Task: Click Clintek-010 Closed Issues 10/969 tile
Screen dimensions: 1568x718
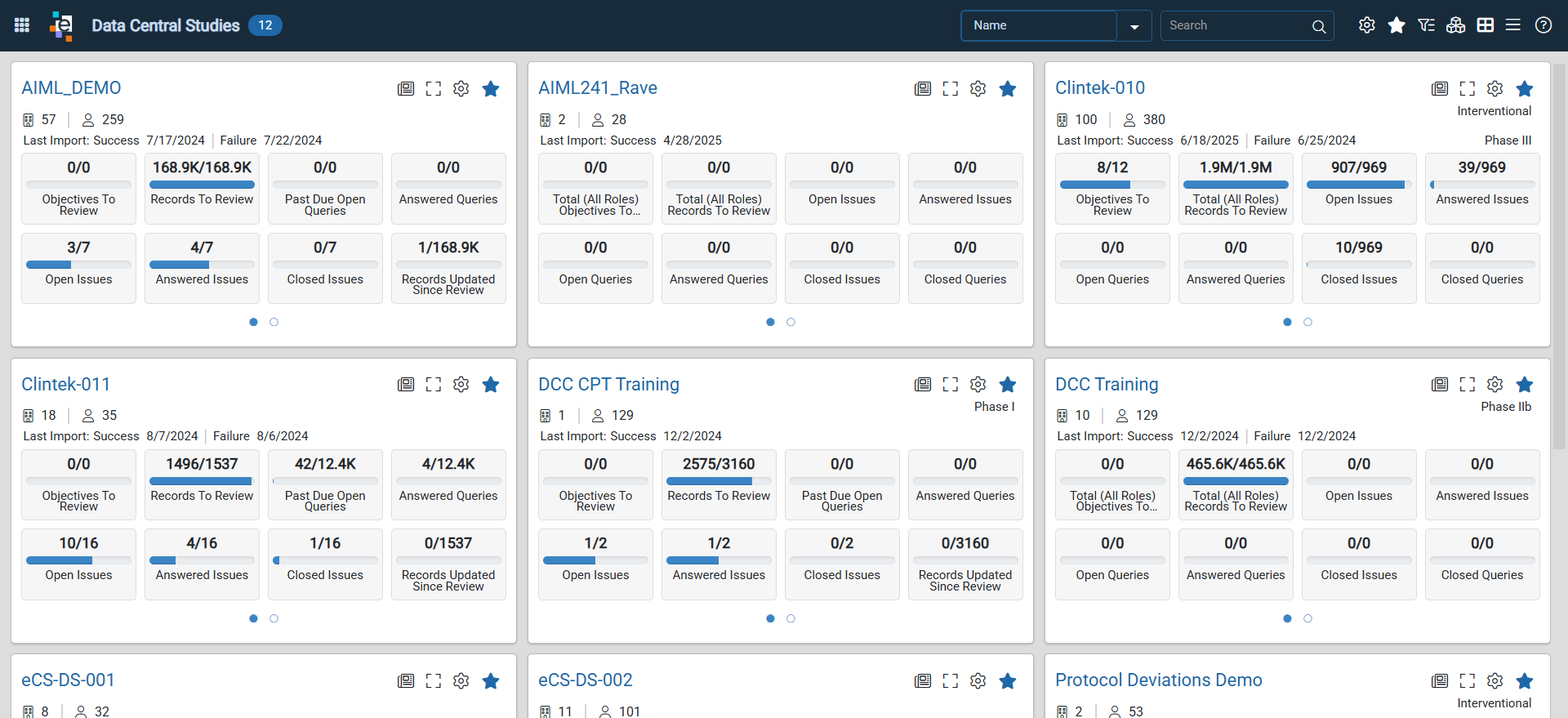Action: pyautogui.click(x=1359, y=268)
